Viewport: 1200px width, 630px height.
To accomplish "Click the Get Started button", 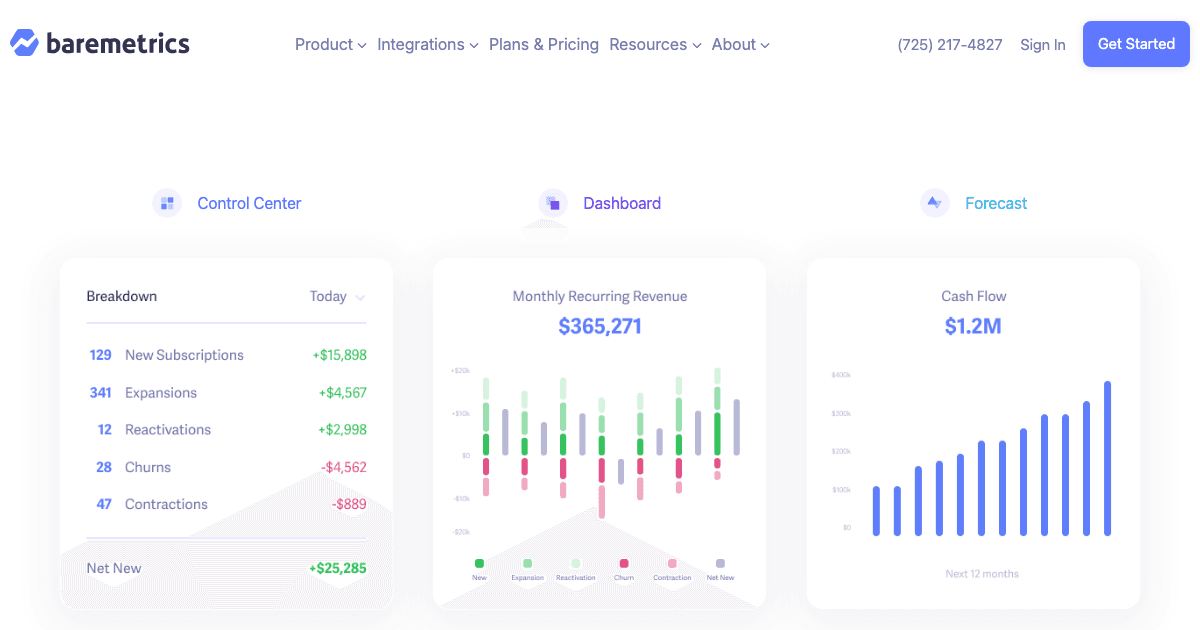I will tap(1136, 44).
